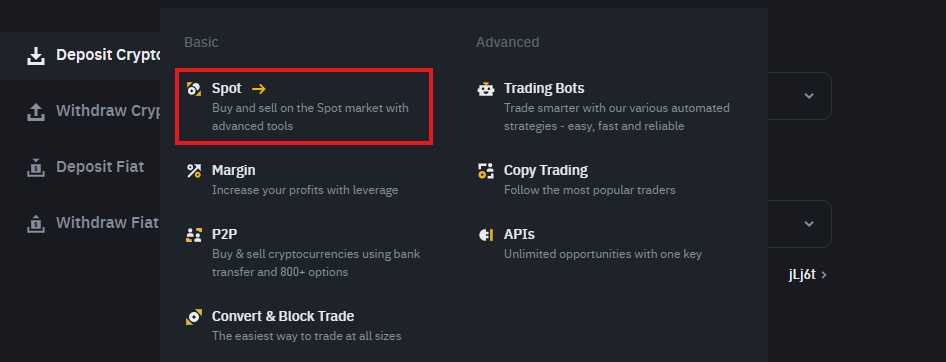Click the Trading Bots robot icon
This screenshot has width=946, height=362.
click(486, 89)
